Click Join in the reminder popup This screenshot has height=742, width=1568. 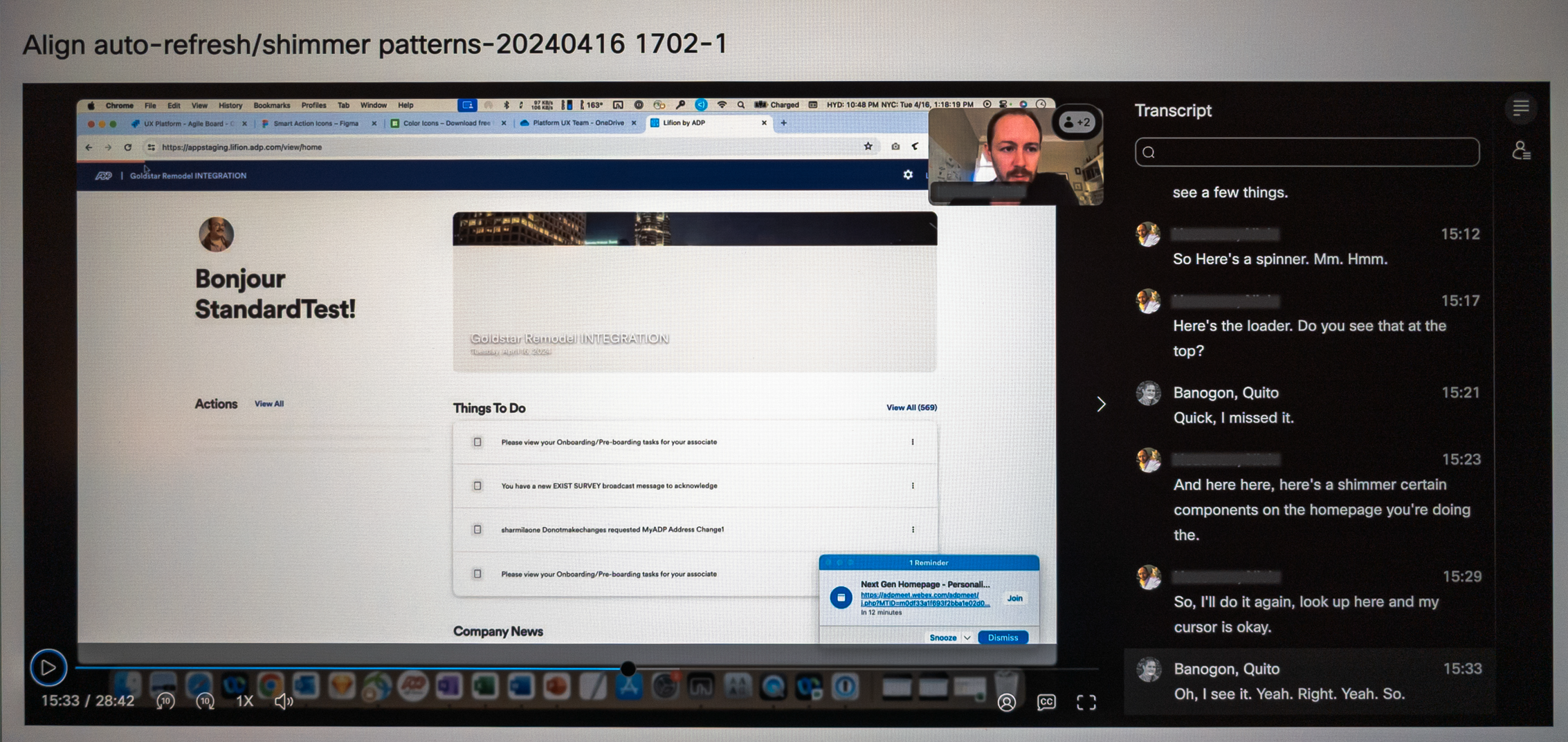[1014, 598]
